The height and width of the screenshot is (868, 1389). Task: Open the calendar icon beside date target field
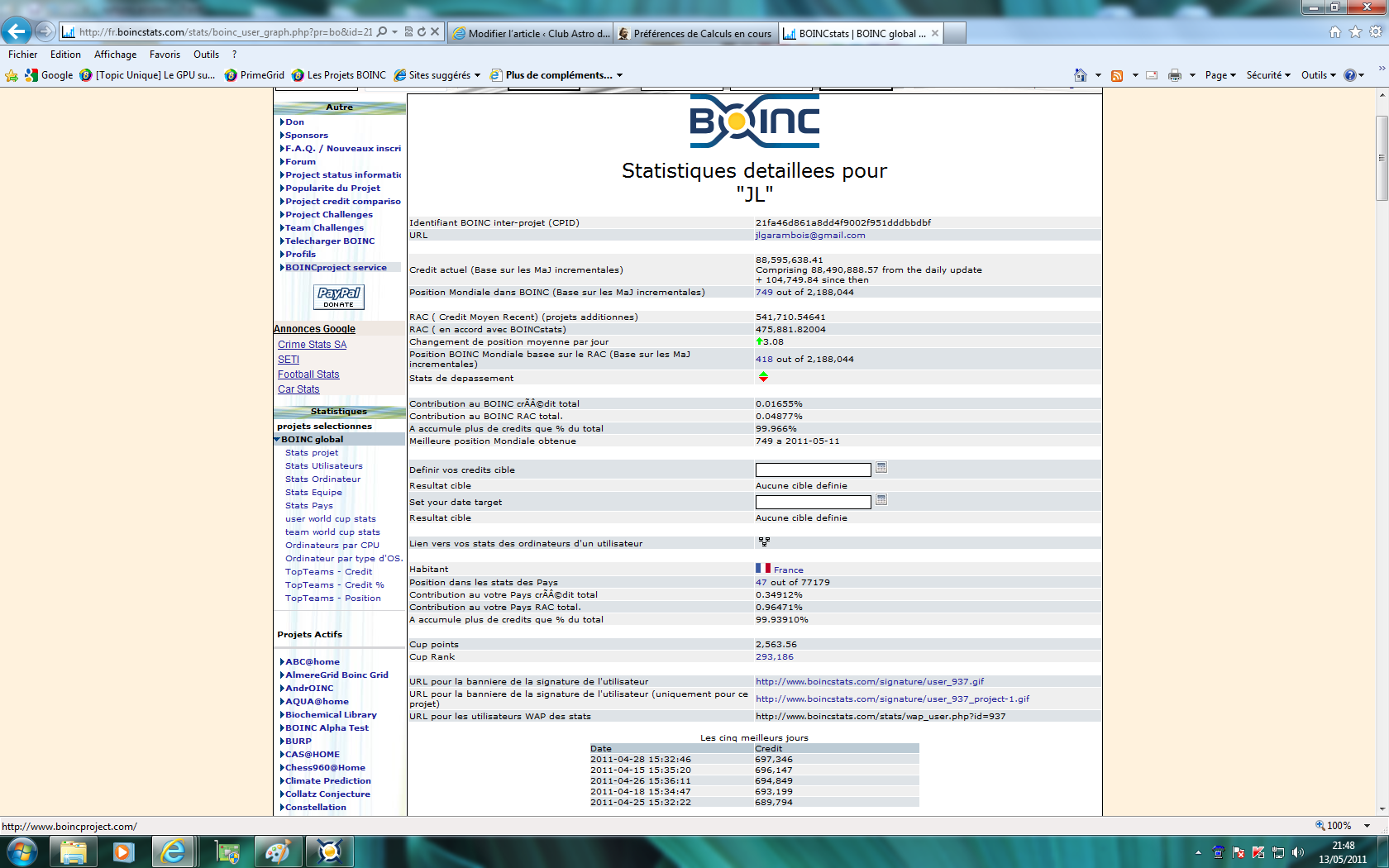881,500
